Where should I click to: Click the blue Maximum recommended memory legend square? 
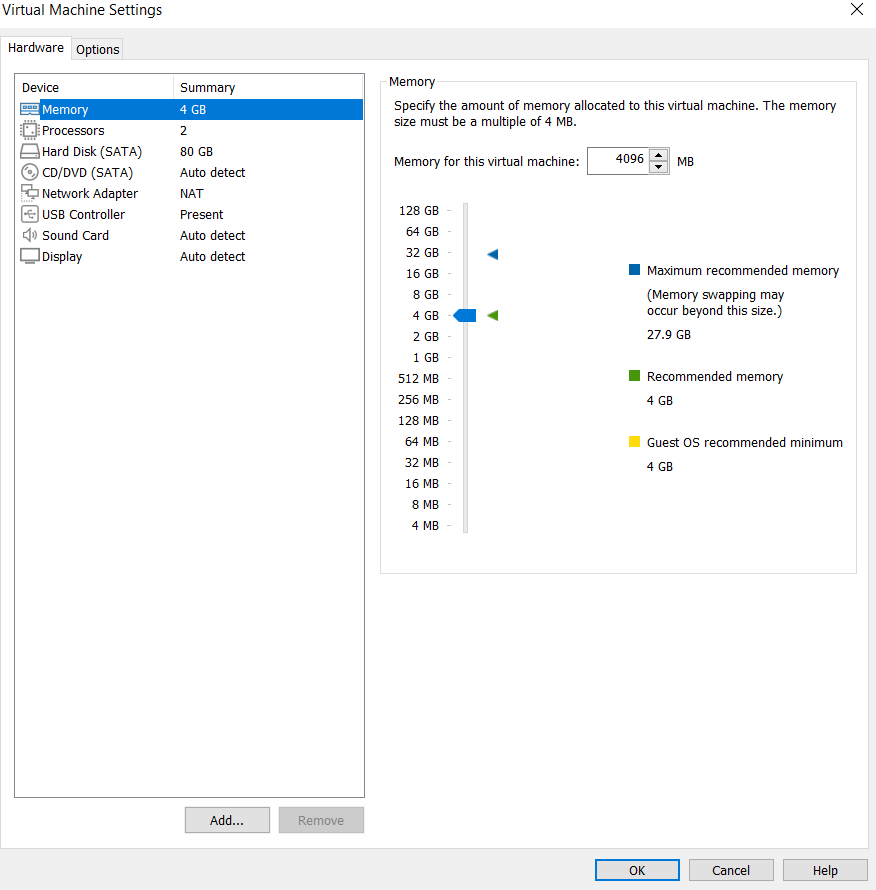click(x=635, y=269)
